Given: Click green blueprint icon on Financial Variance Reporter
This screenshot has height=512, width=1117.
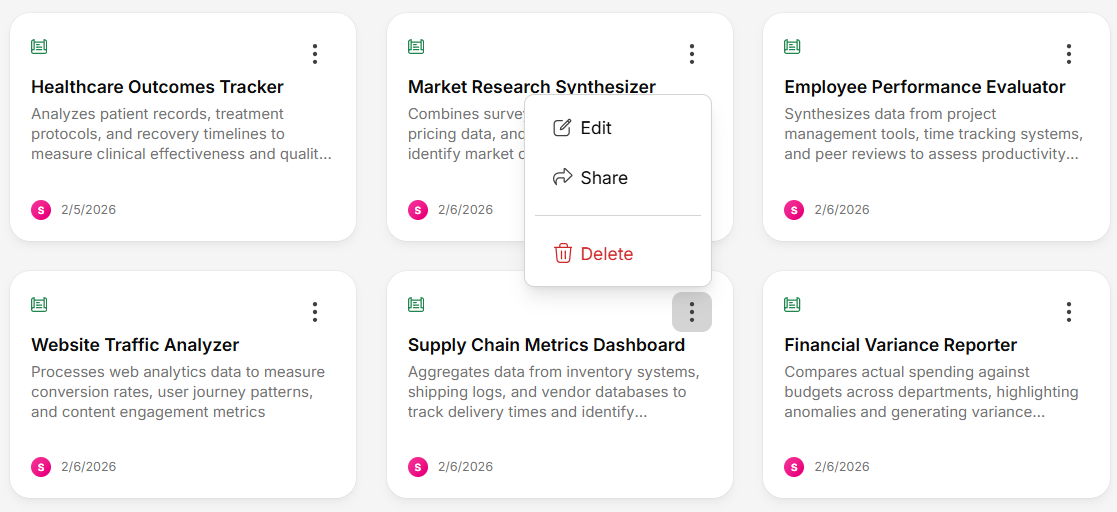Looking at the screenshot, I should [x=793, y=304].
